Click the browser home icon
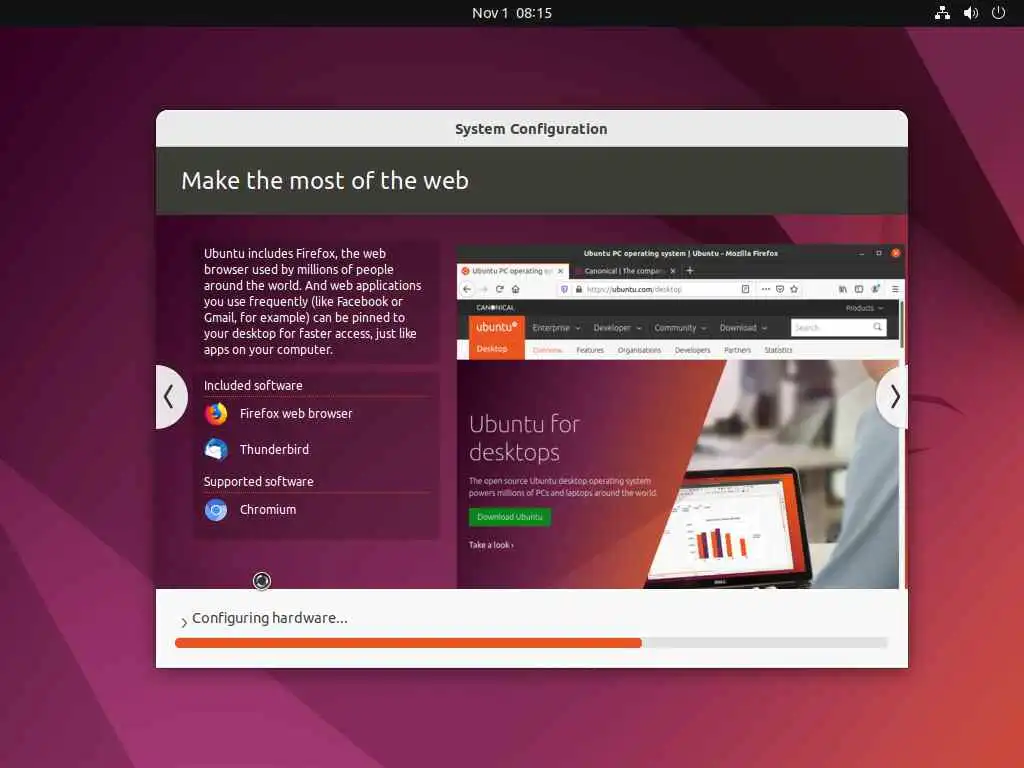Viewport: 1024px width, 768px height. click(516, 289)
